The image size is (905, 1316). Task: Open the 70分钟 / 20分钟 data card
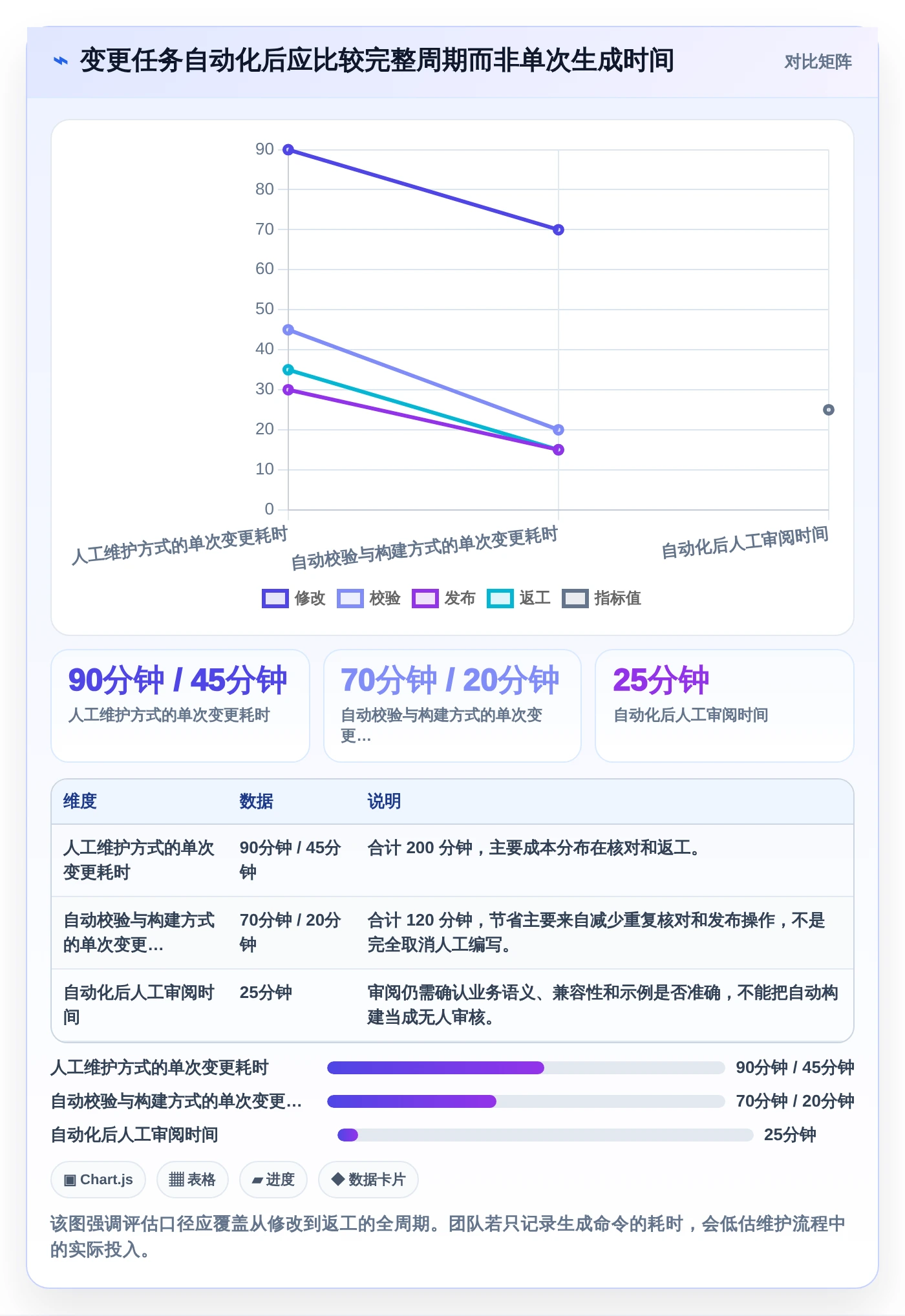coord(452,706)
